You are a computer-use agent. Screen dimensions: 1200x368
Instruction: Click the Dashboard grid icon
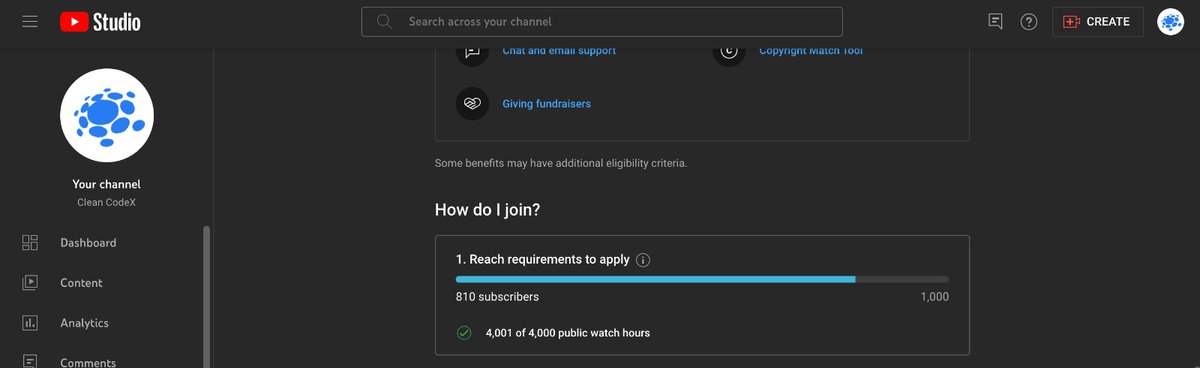coord(30,243)
